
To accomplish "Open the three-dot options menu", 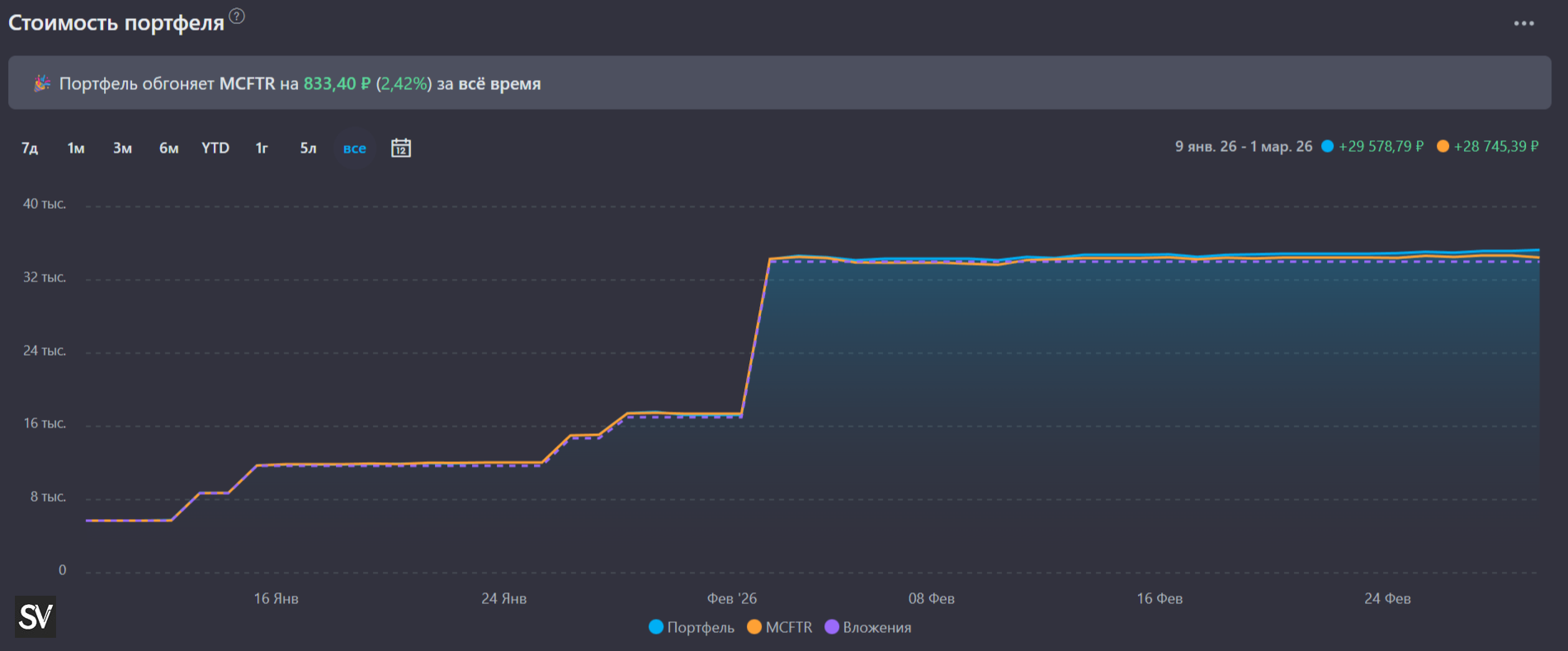I will point(1523,23).
